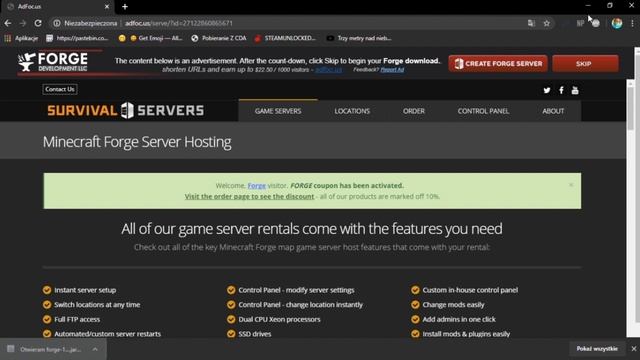Close the downloads bar
Screen dimensions: 640x360
(633, 349)
